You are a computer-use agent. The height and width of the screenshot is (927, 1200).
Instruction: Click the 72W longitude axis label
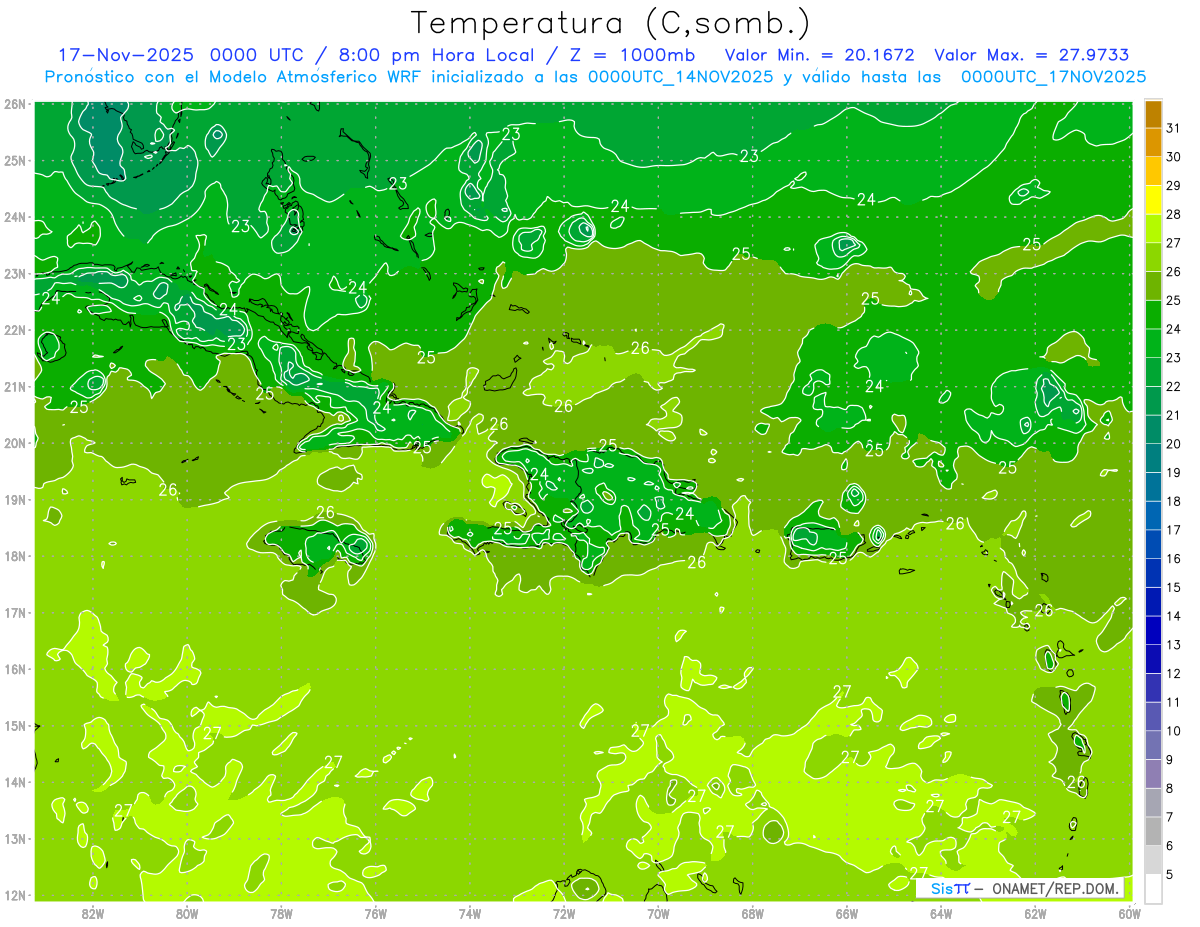point(563,913)
